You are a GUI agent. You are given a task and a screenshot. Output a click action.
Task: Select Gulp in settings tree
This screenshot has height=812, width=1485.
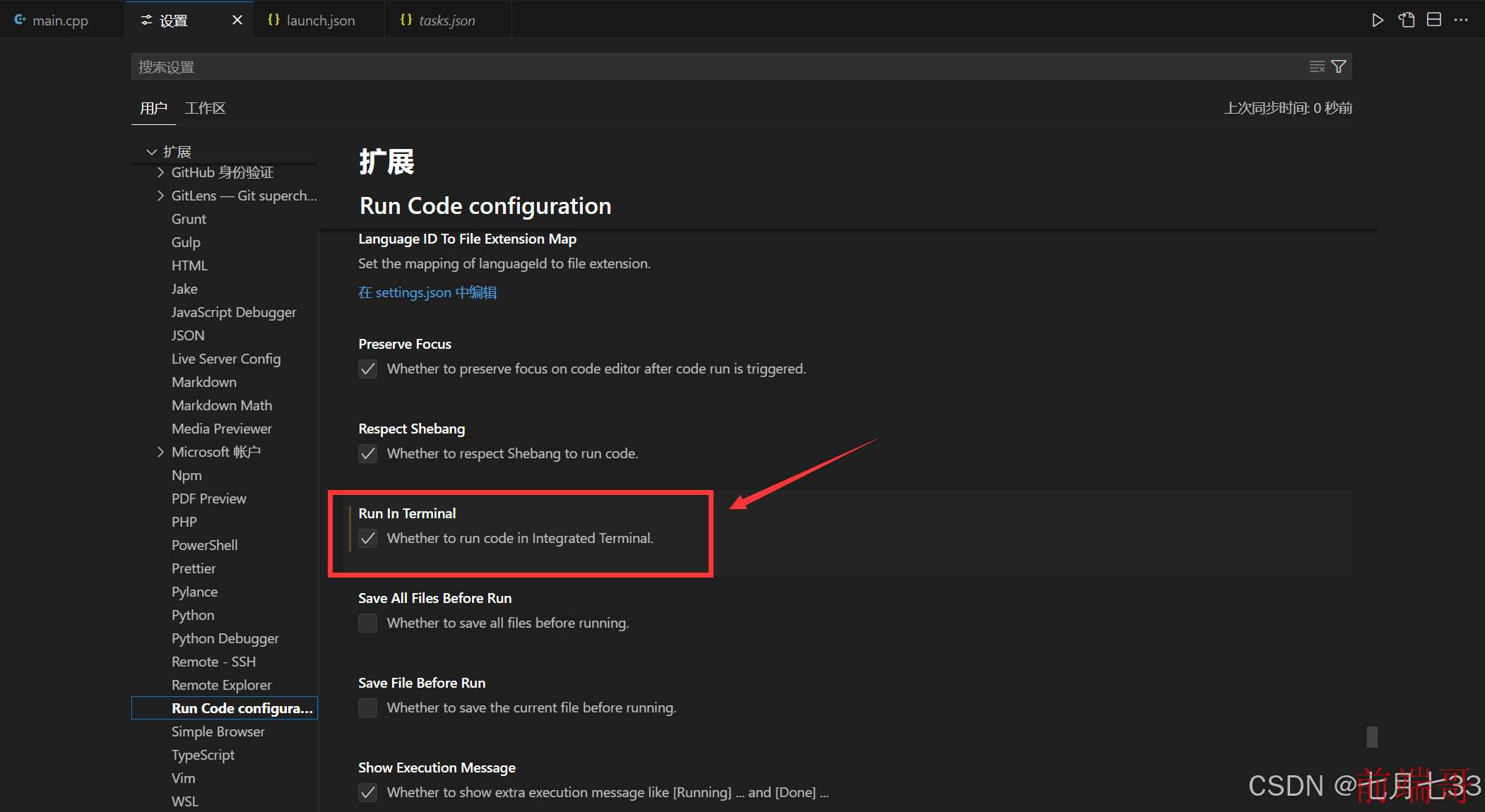[x=225, y=242]
